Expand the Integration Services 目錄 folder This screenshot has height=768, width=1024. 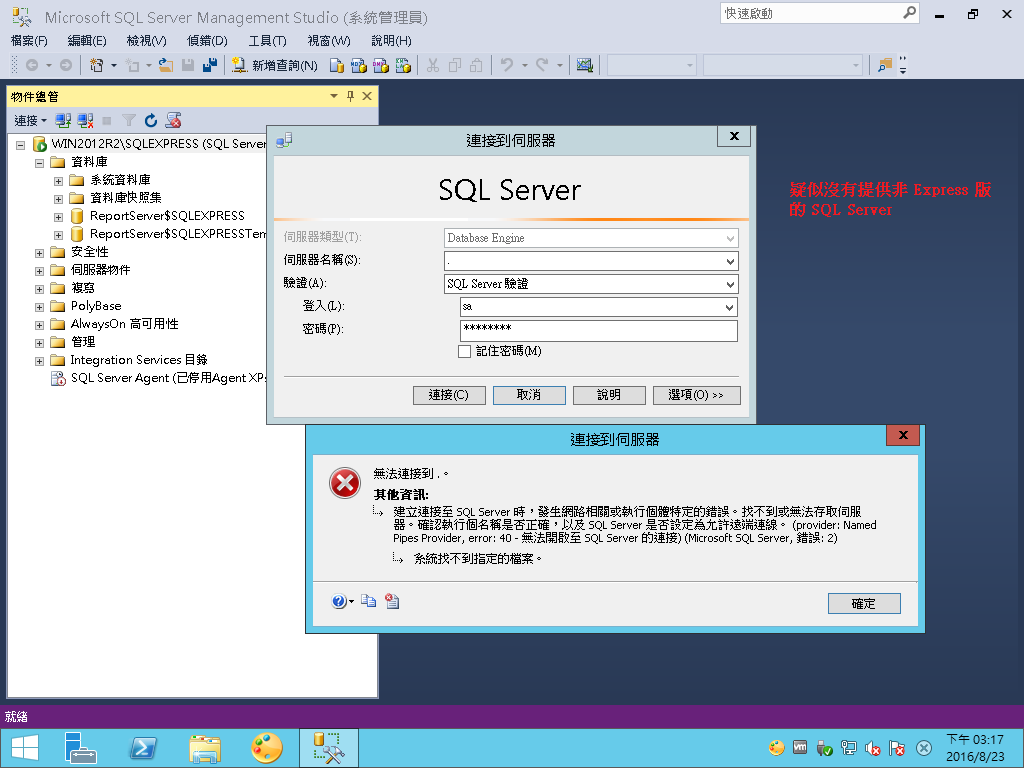click(39, 360)
